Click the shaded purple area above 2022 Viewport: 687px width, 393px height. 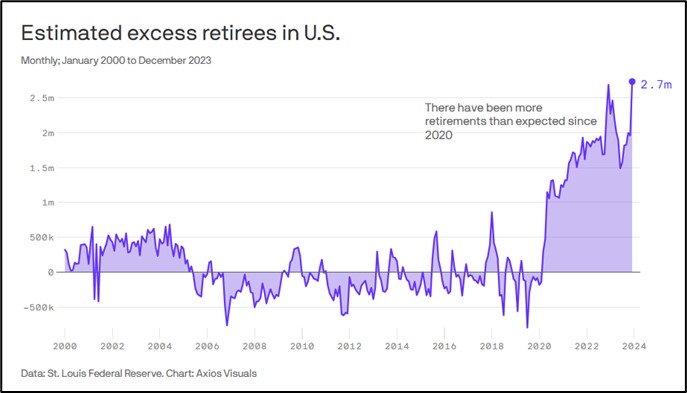coord(587,210)
